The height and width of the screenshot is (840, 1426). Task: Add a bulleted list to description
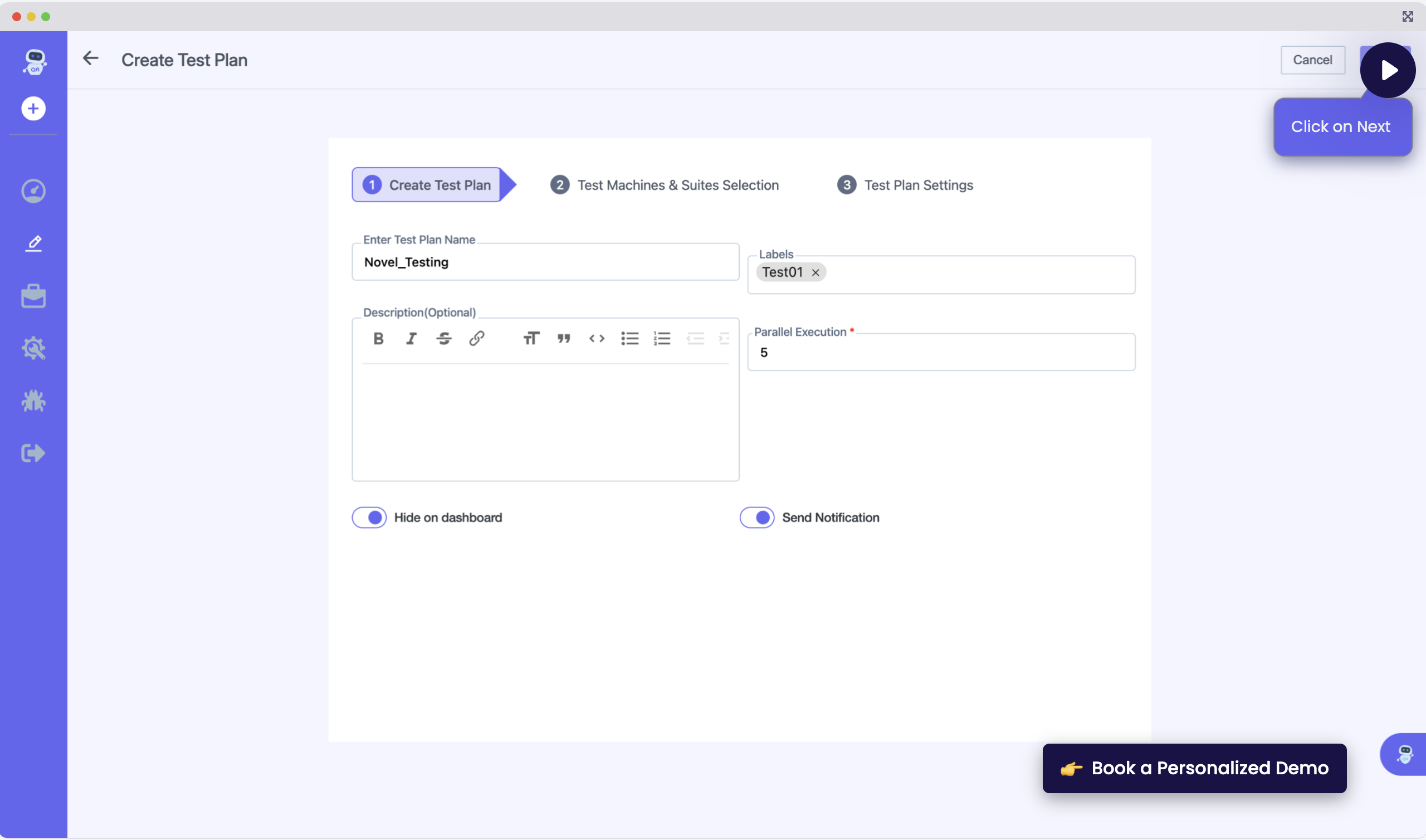pos(629,339)
